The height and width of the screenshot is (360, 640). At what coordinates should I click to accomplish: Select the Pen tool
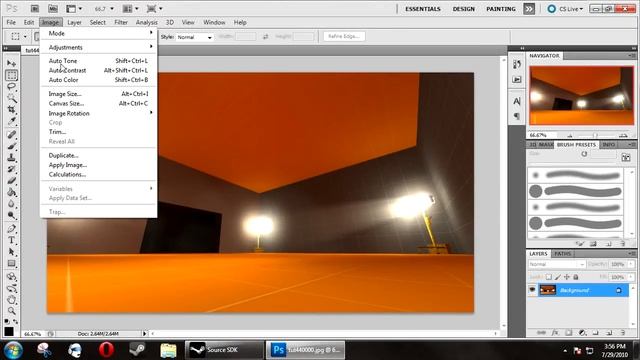[11, 229]
